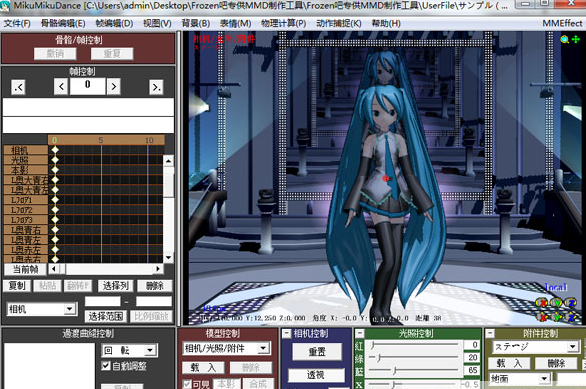
Task: Collapse the 相机控制 panel with its minus icon
Action: pos(286,333)
